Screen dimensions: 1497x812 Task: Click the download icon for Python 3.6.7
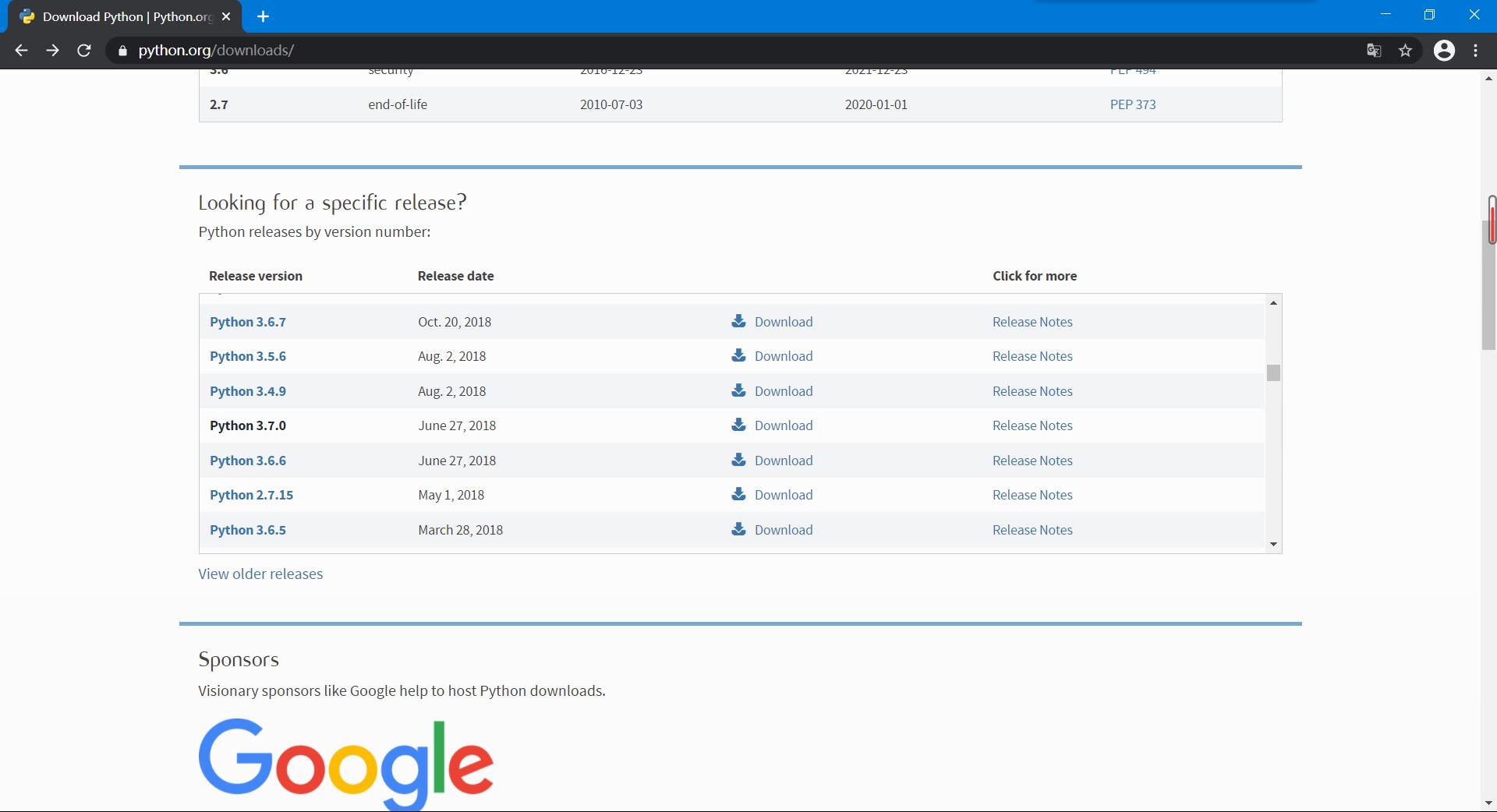[x=738, y=321]
